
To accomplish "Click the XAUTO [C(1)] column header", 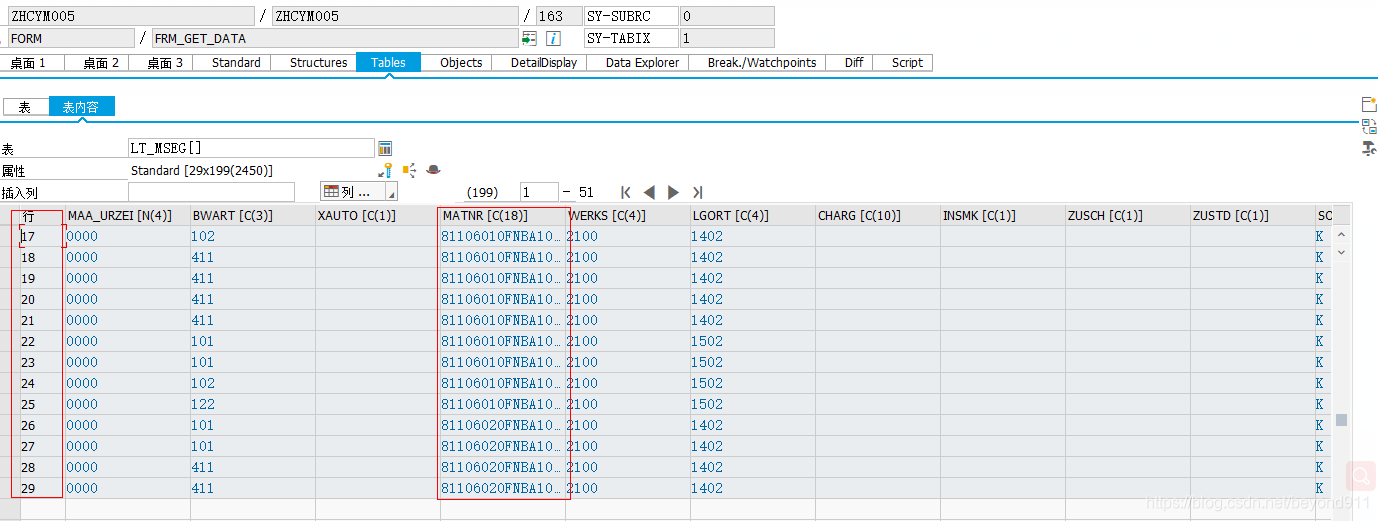I will click(377, 215).
